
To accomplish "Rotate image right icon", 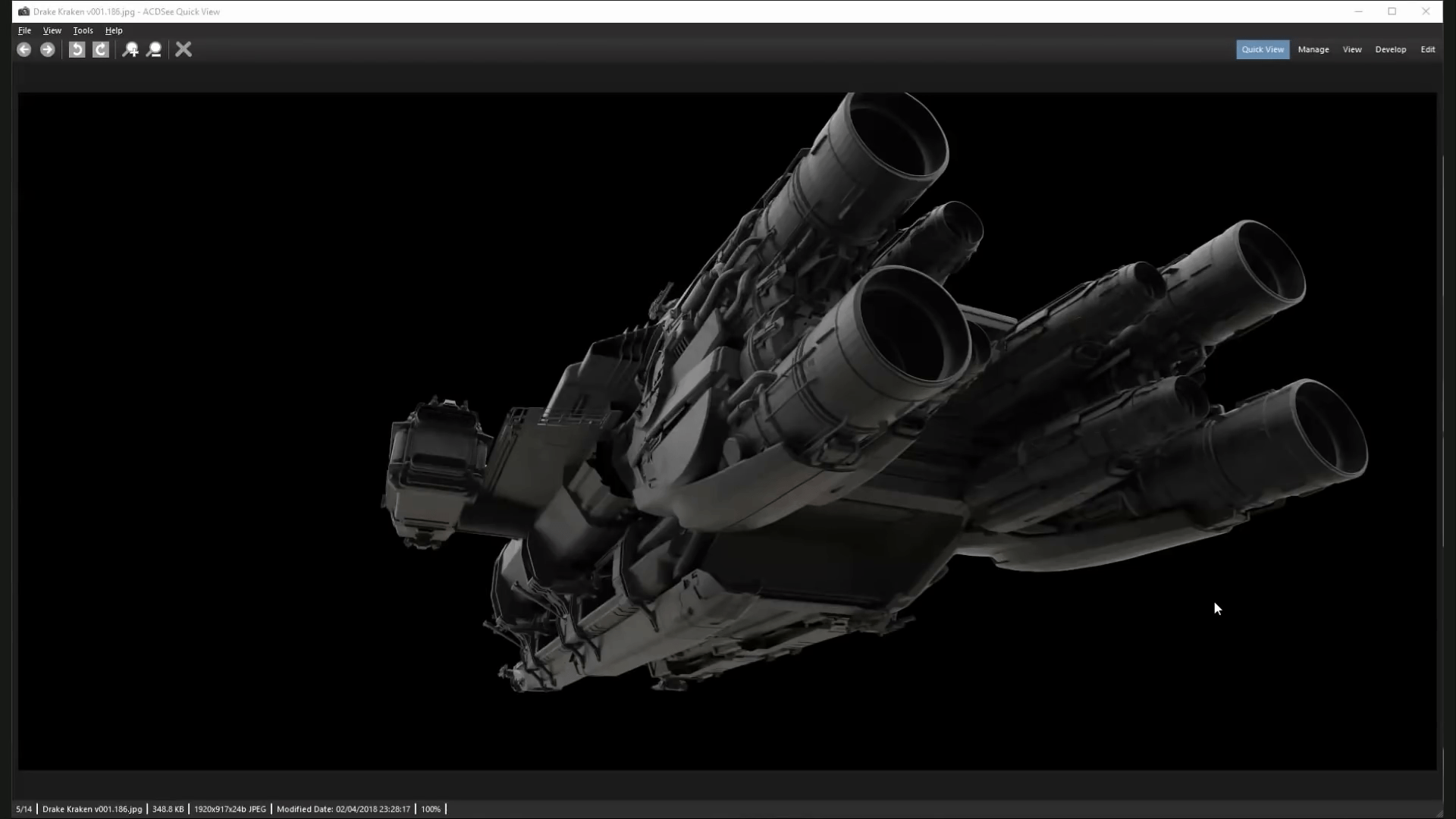I will [x=100, y=49].
